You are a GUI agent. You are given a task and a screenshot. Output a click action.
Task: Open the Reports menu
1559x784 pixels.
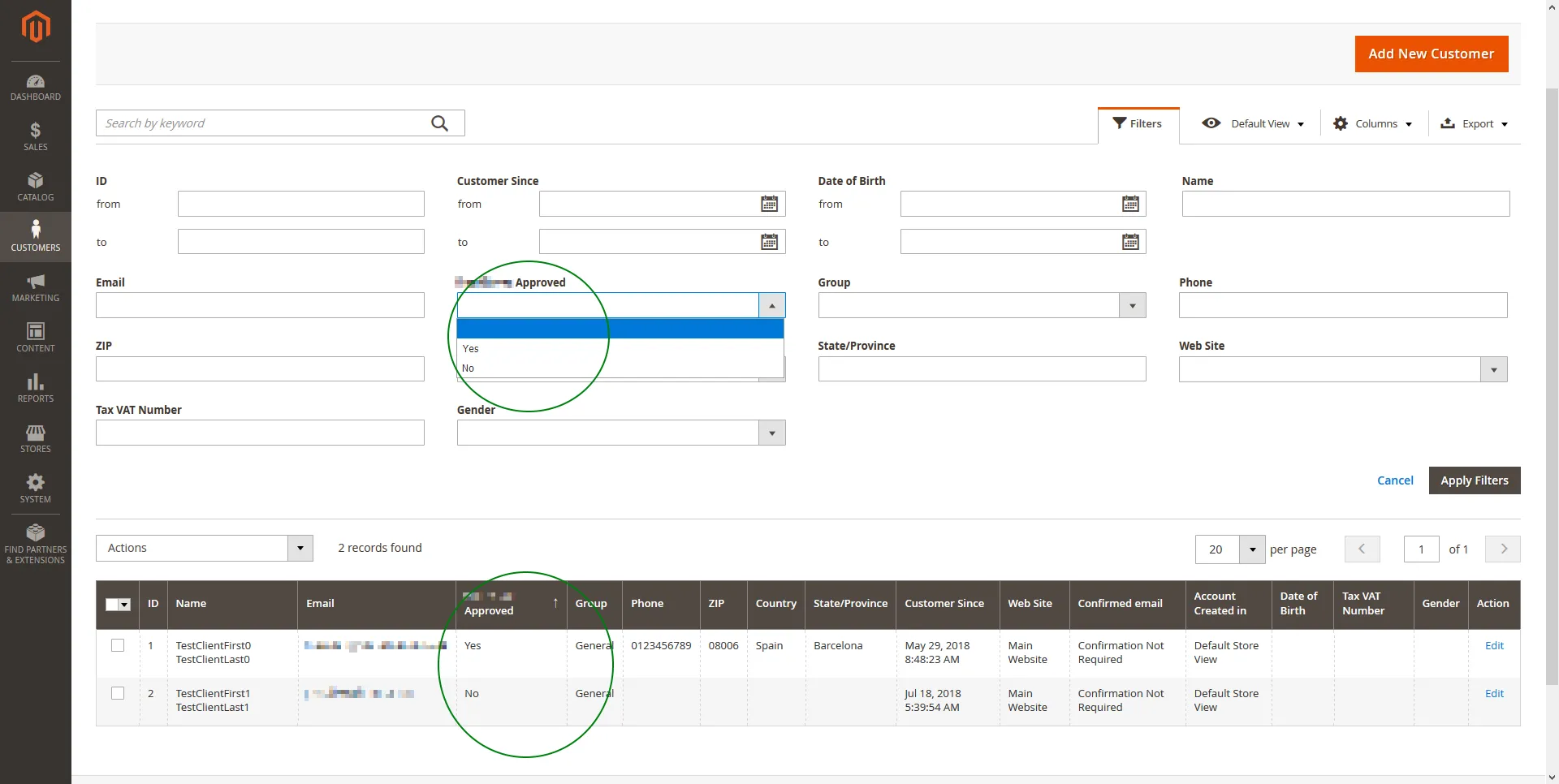click(x=36, y=388)
